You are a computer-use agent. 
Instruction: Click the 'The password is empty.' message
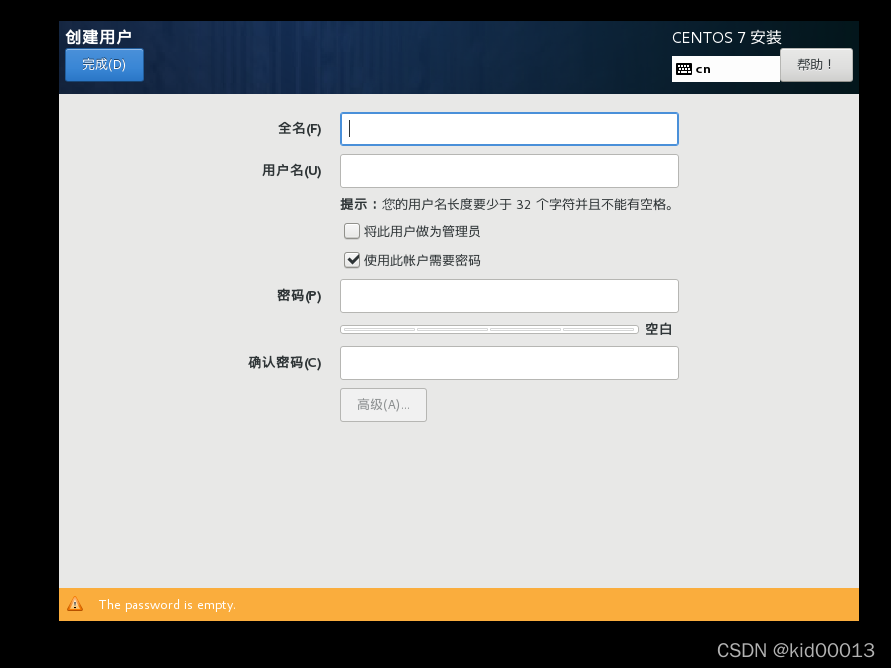tap(167, 605)
